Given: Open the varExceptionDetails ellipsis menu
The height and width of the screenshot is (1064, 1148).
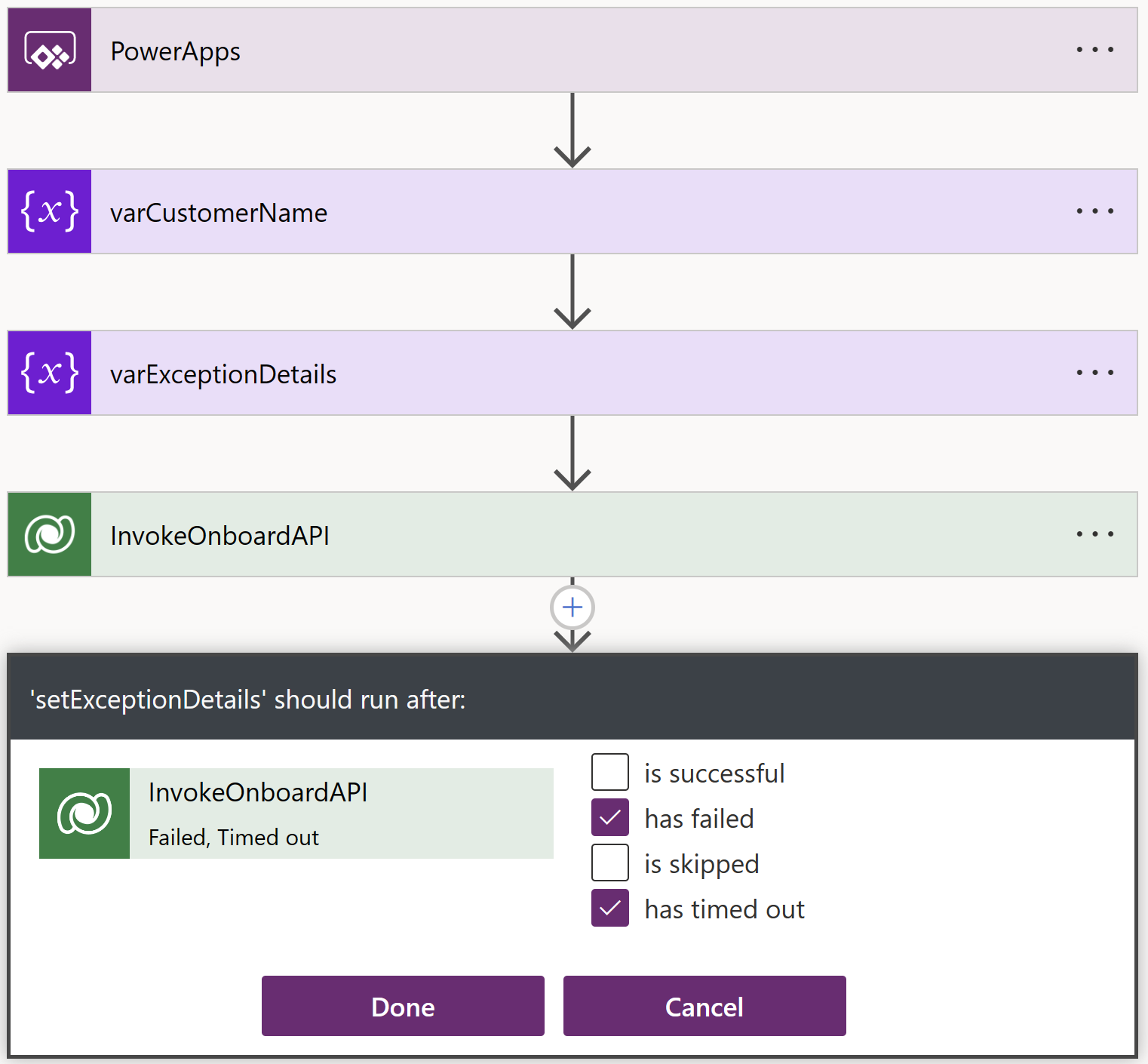Looking at the screenshot, I should pyautogui.click(x=1094, y=374).
